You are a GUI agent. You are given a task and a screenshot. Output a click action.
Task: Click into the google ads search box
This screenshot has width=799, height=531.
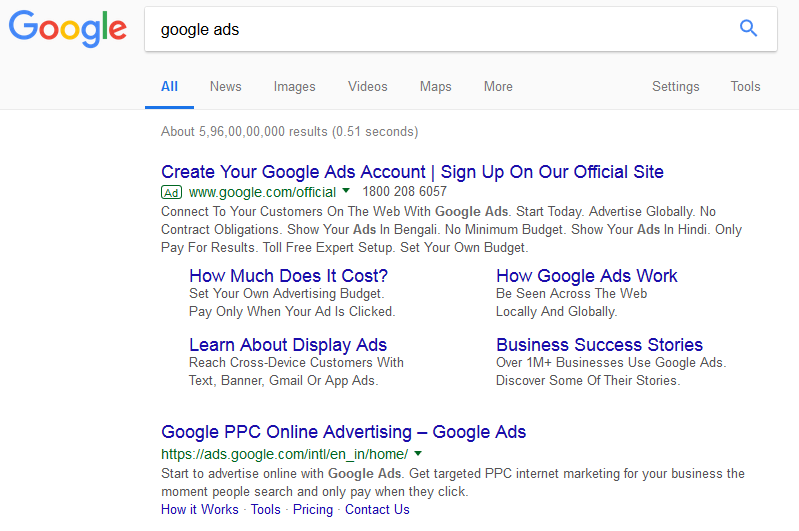pos(438,29)
